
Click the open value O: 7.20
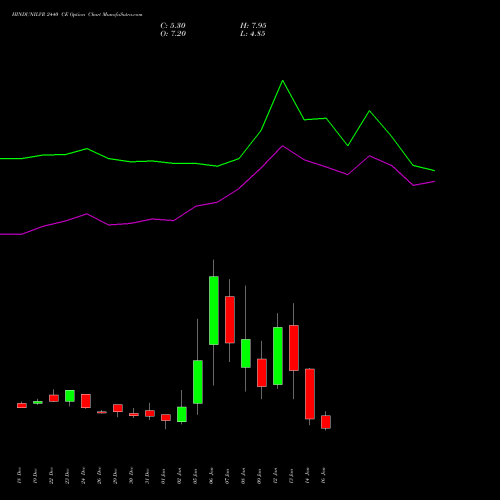tap(173, 34)
